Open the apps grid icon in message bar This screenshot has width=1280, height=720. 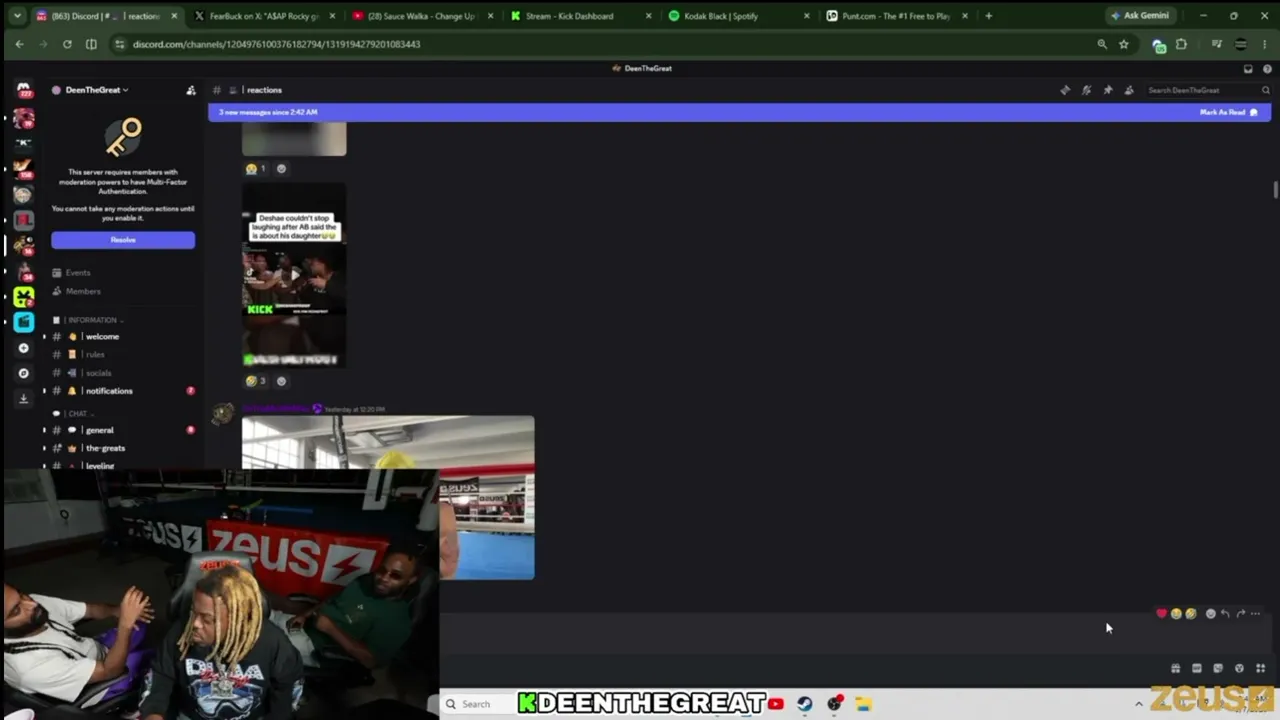[1261, 669]
